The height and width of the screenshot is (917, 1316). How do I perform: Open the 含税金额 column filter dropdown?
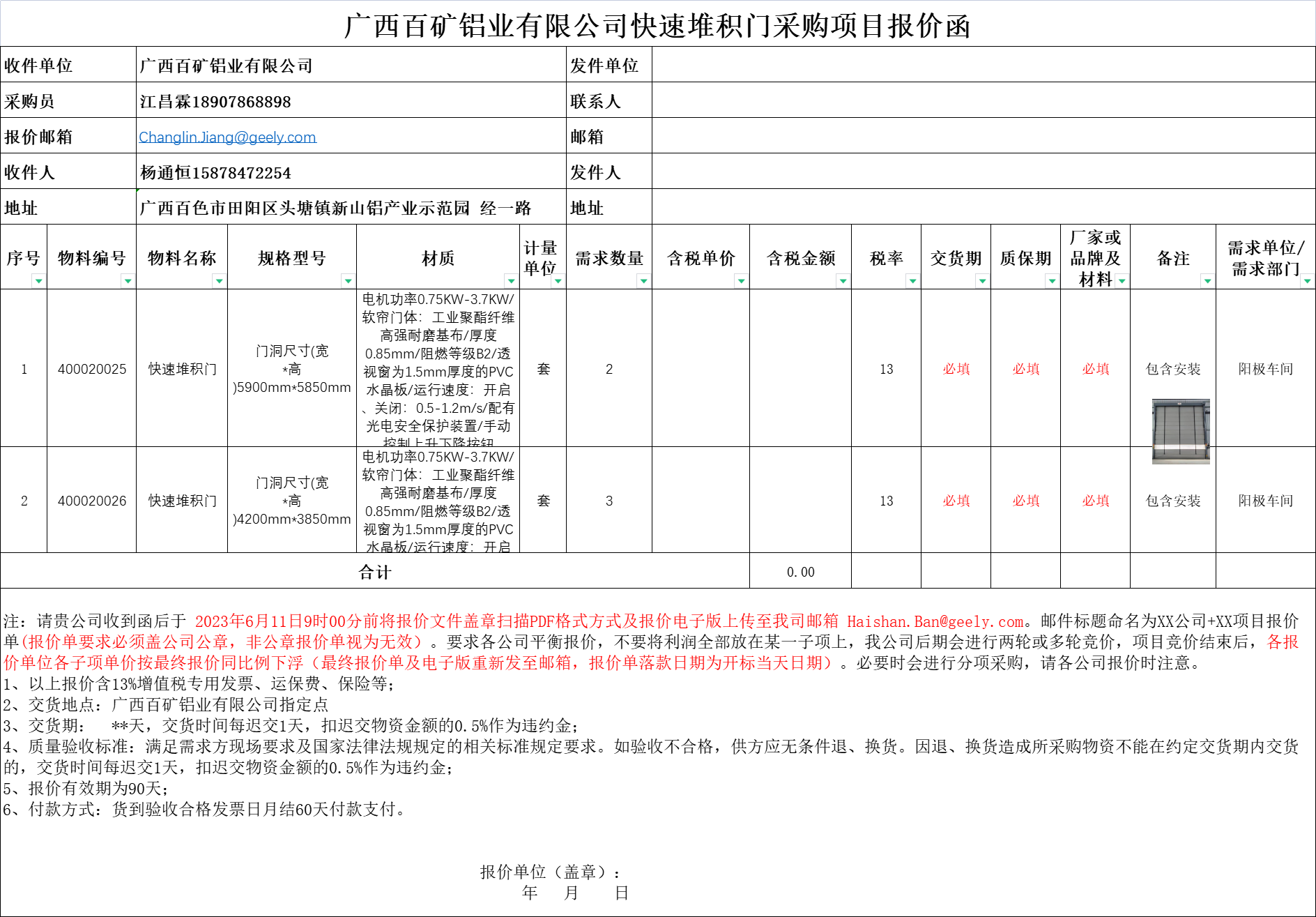click(843, 281)
